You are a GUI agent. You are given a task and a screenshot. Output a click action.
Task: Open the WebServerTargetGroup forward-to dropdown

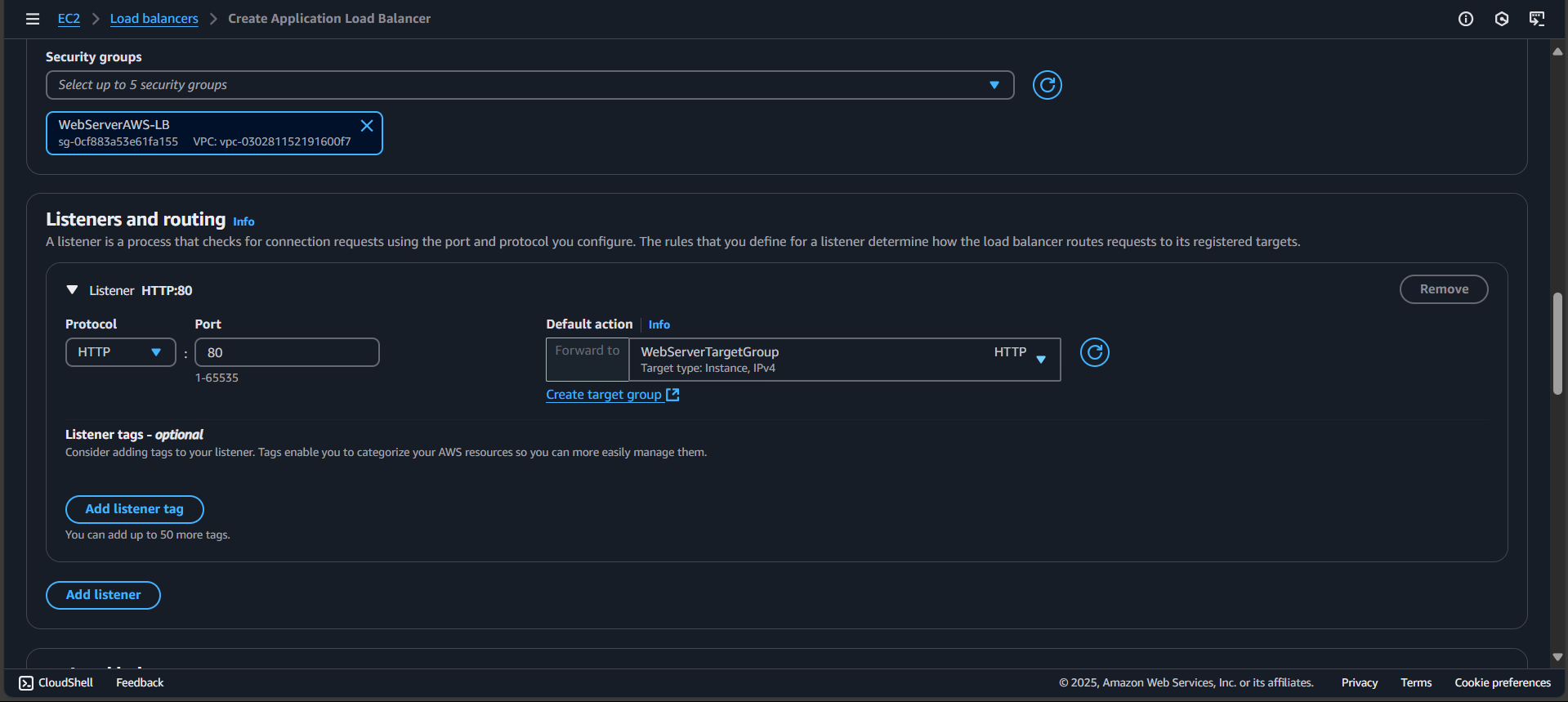(844, 360)
